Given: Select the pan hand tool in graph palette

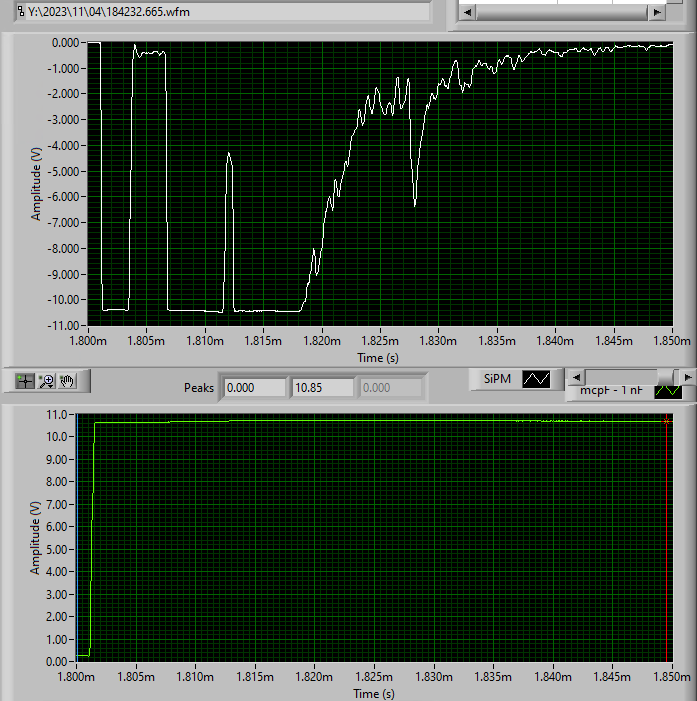Looking at the screenshot, I should [68, 381].
